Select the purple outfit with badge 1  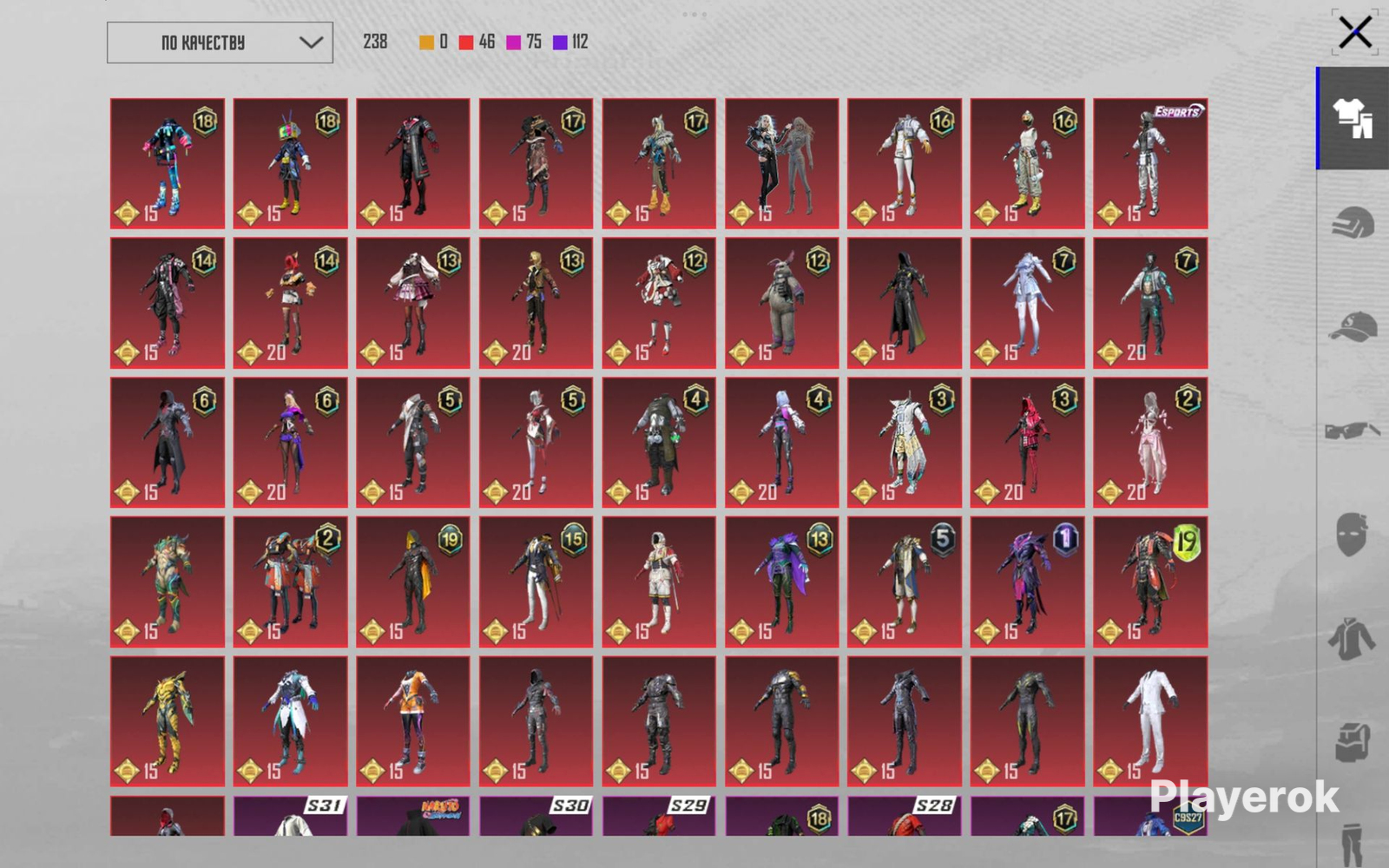click(1028, 582)
